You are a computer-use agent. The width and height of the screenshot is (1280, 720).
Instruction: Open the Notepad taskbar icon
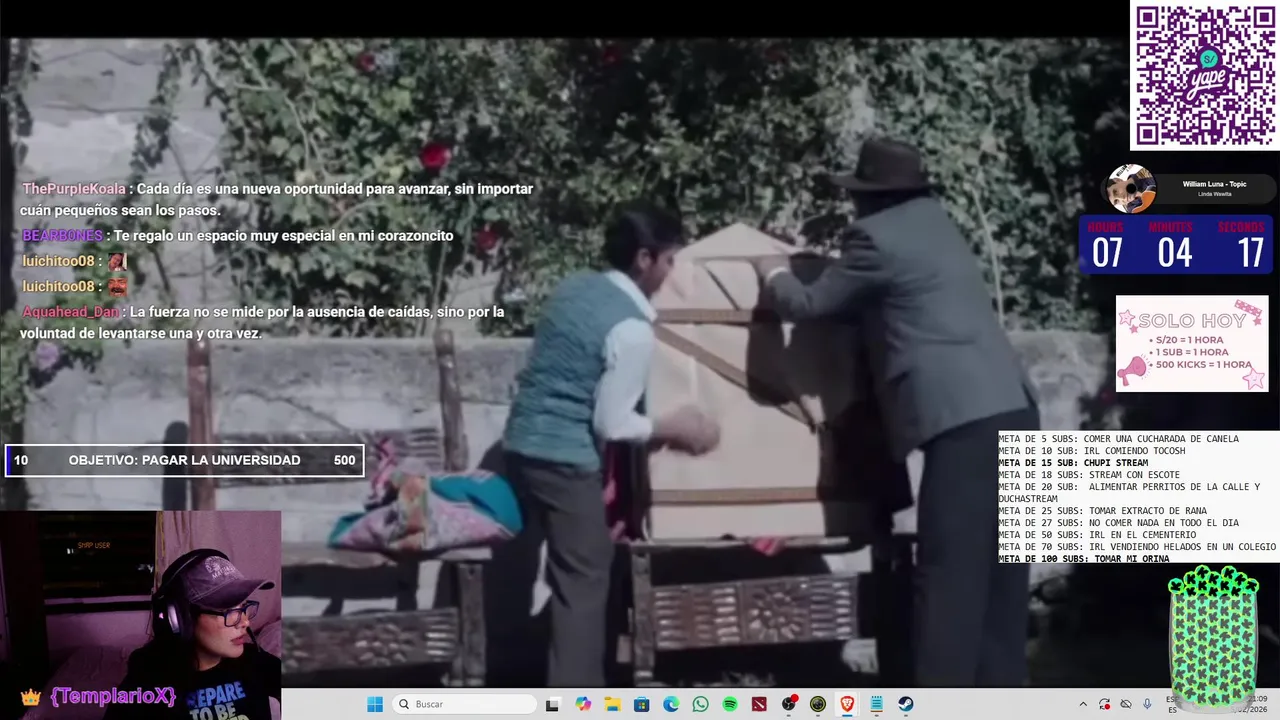pos(877,704)
